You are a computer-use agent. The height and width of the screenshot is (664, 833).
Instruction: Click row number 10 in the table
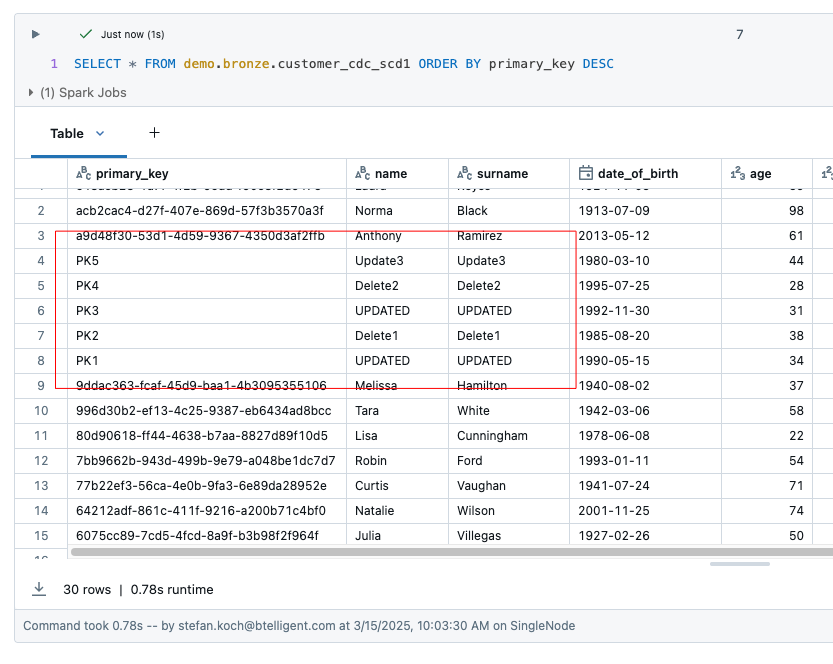pos(41,411)
